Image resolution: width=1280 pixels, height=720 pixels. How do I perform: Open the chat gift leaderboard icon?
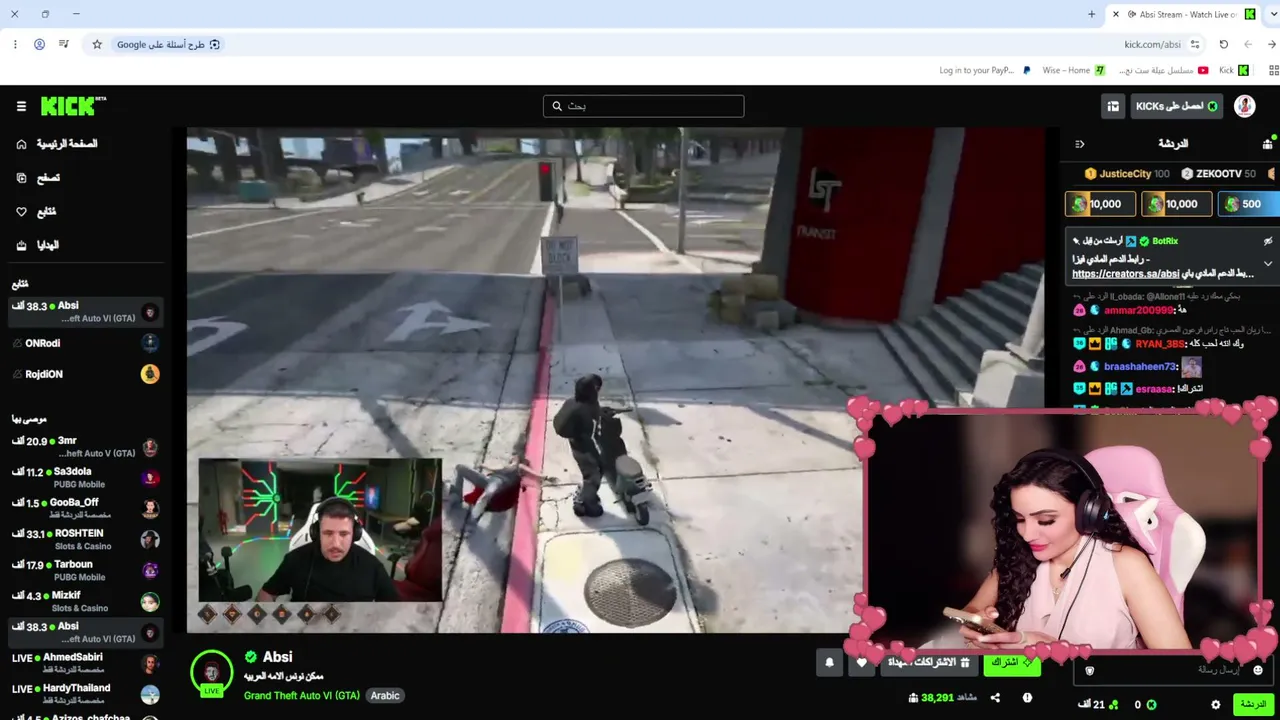[1267, 144]
